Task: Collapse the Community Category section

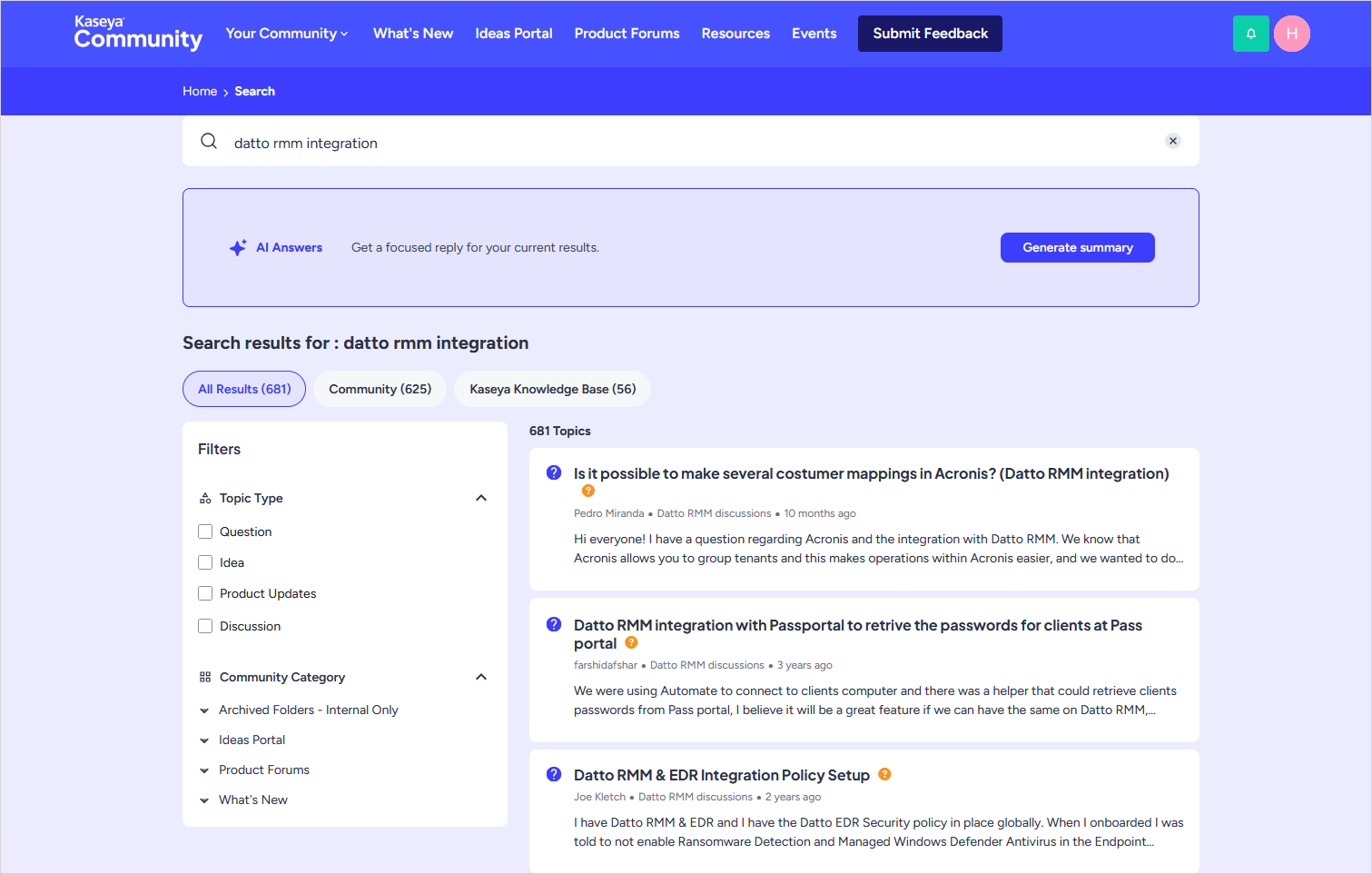Action: pos(481,677)
